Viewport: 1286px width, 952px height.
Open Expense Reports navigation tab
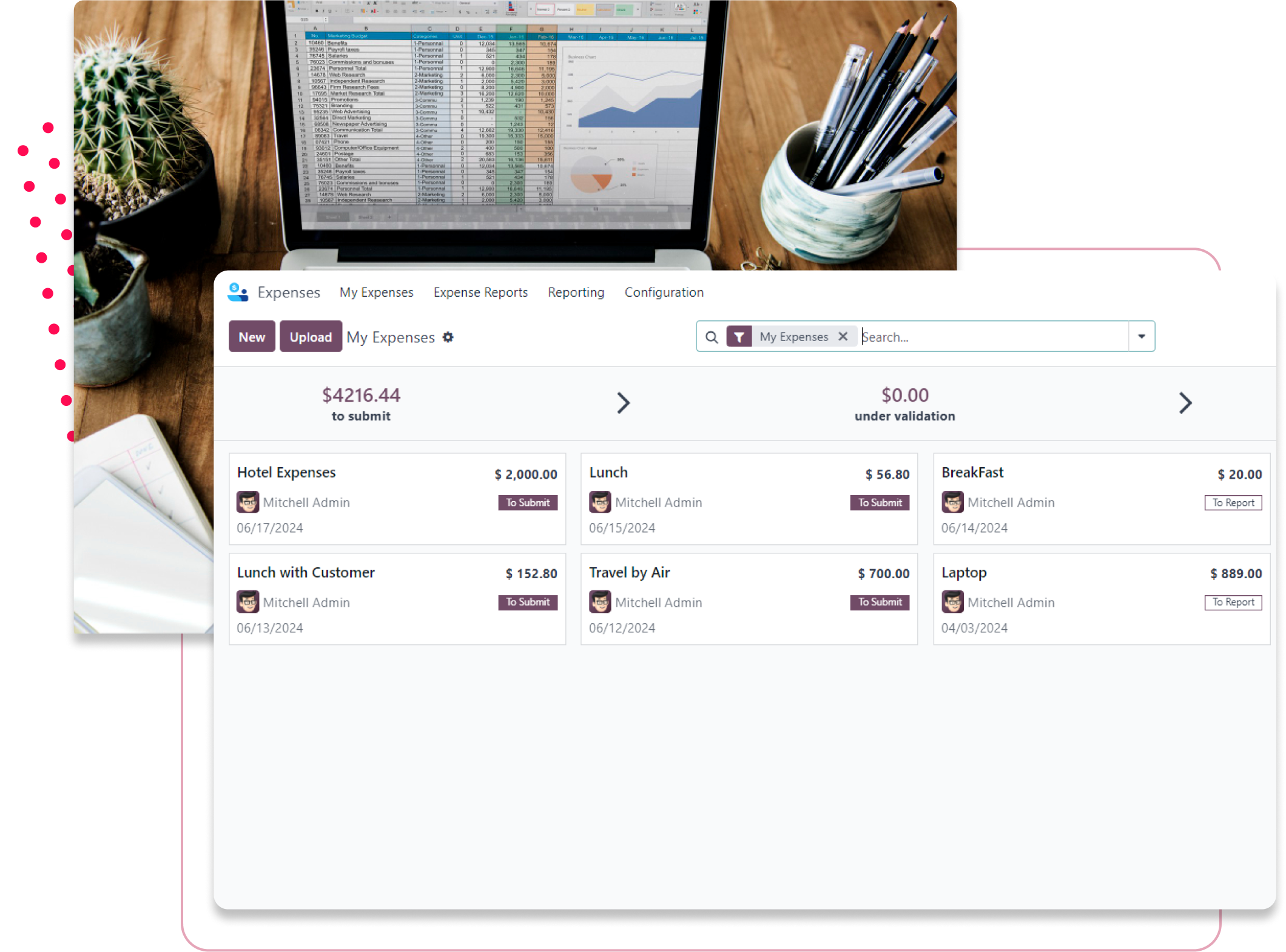480,292
